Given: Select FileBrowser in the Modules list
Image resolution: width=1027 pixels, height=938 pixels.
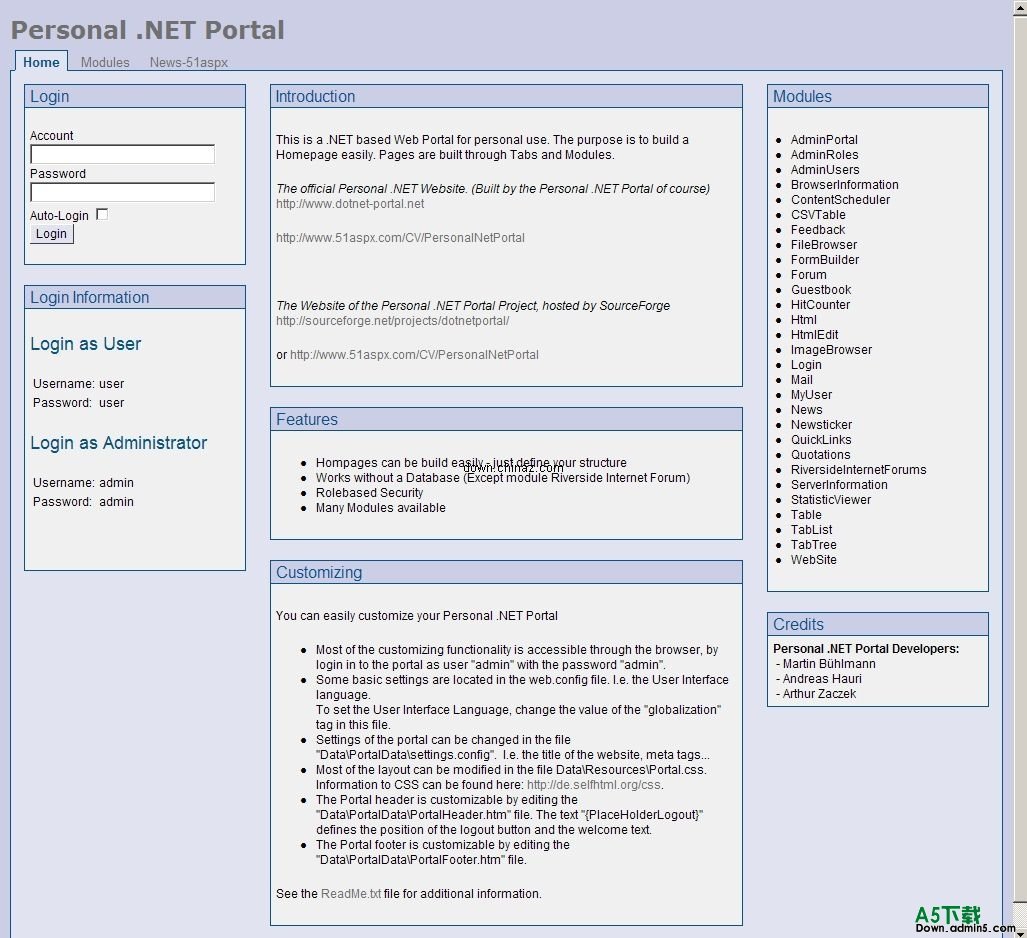Looking at the screenshot, I should (x=823, y=245).
